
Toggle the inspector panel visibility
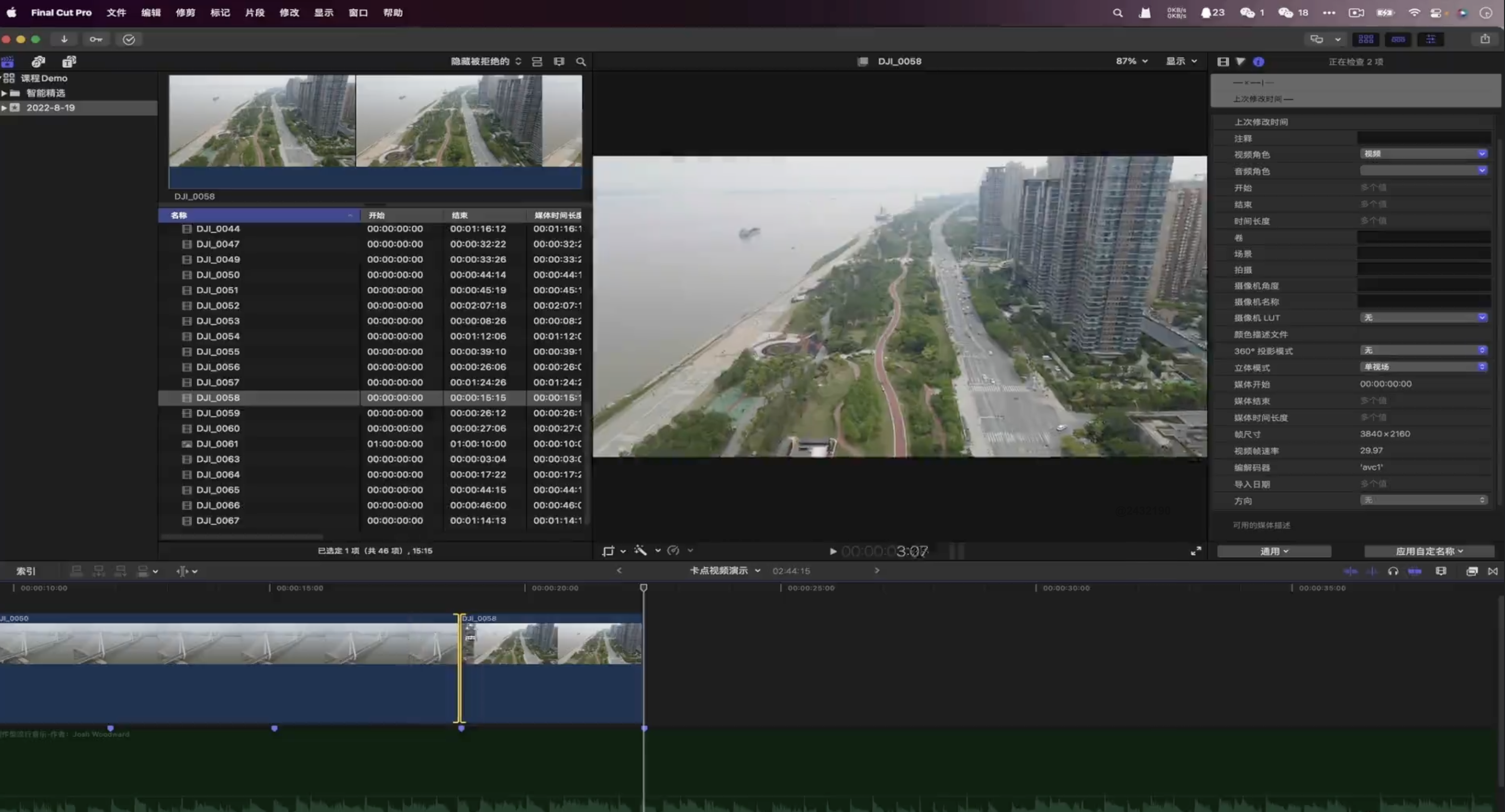click(x=1430, y=39)
